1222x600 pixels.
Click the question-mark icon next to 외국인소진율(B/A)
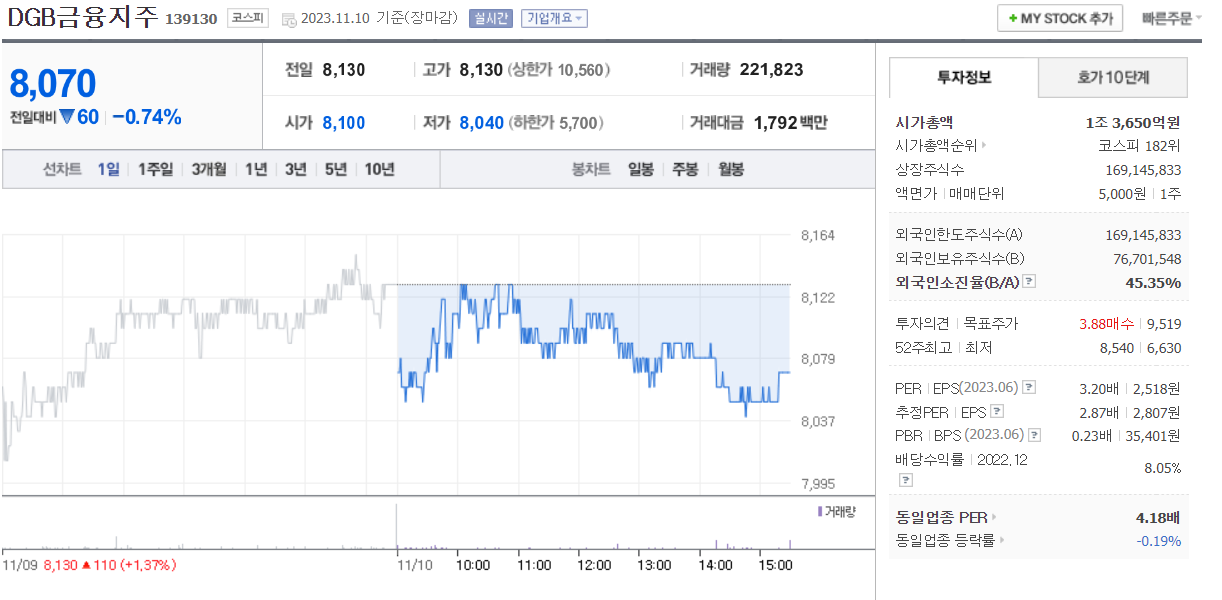1030,282
